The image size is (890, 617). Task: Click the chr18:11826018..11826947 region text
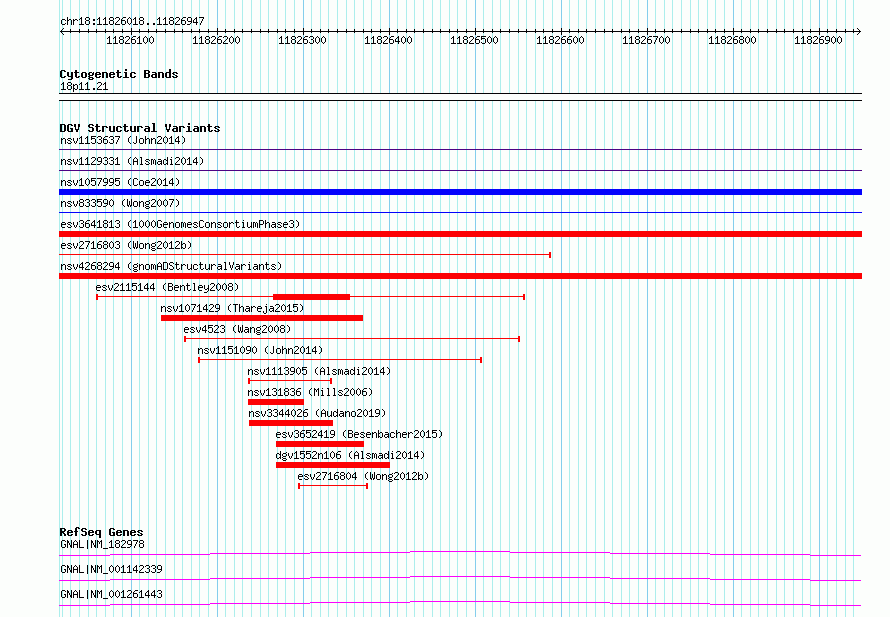point(132,22)
